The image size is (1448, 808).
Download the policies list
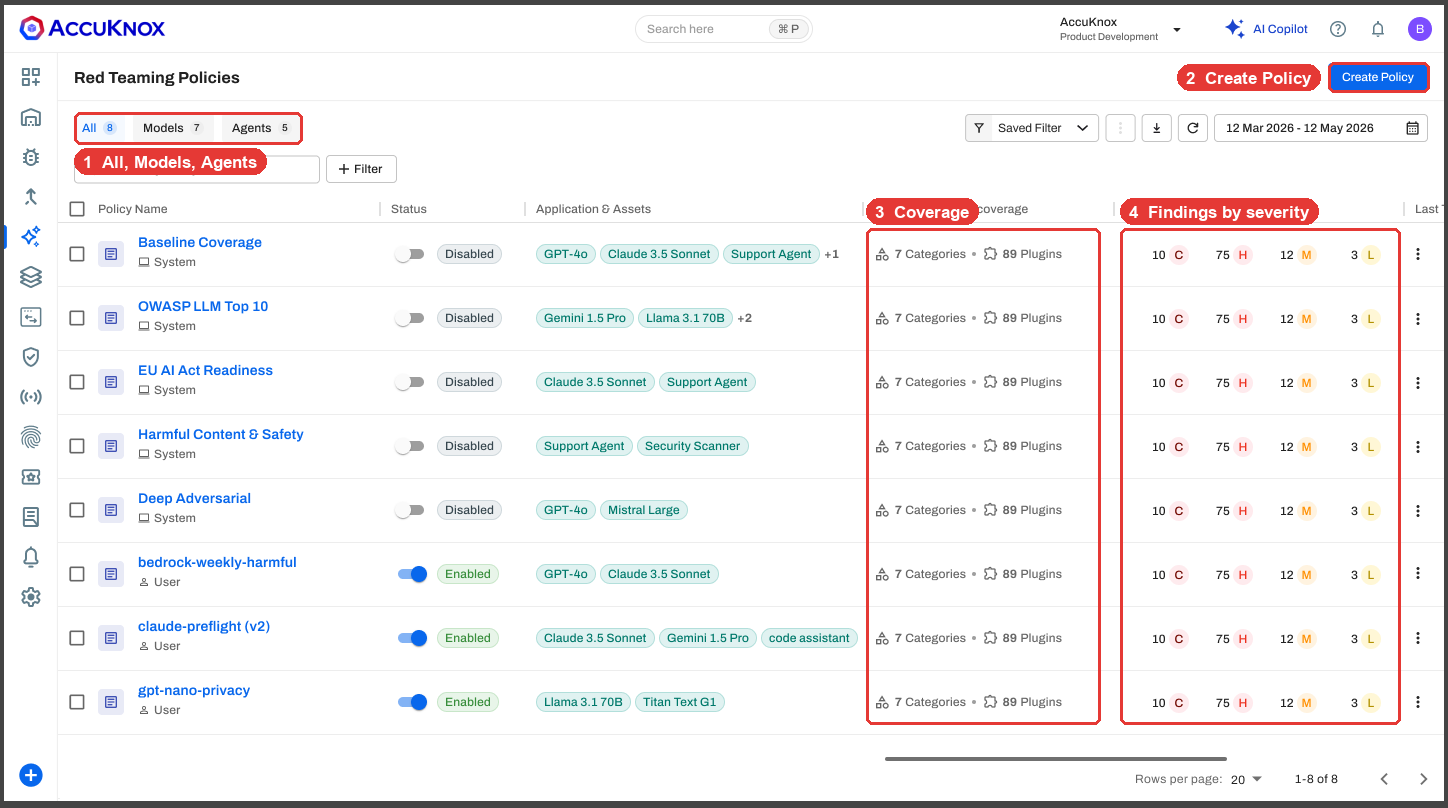[1157, 128]
